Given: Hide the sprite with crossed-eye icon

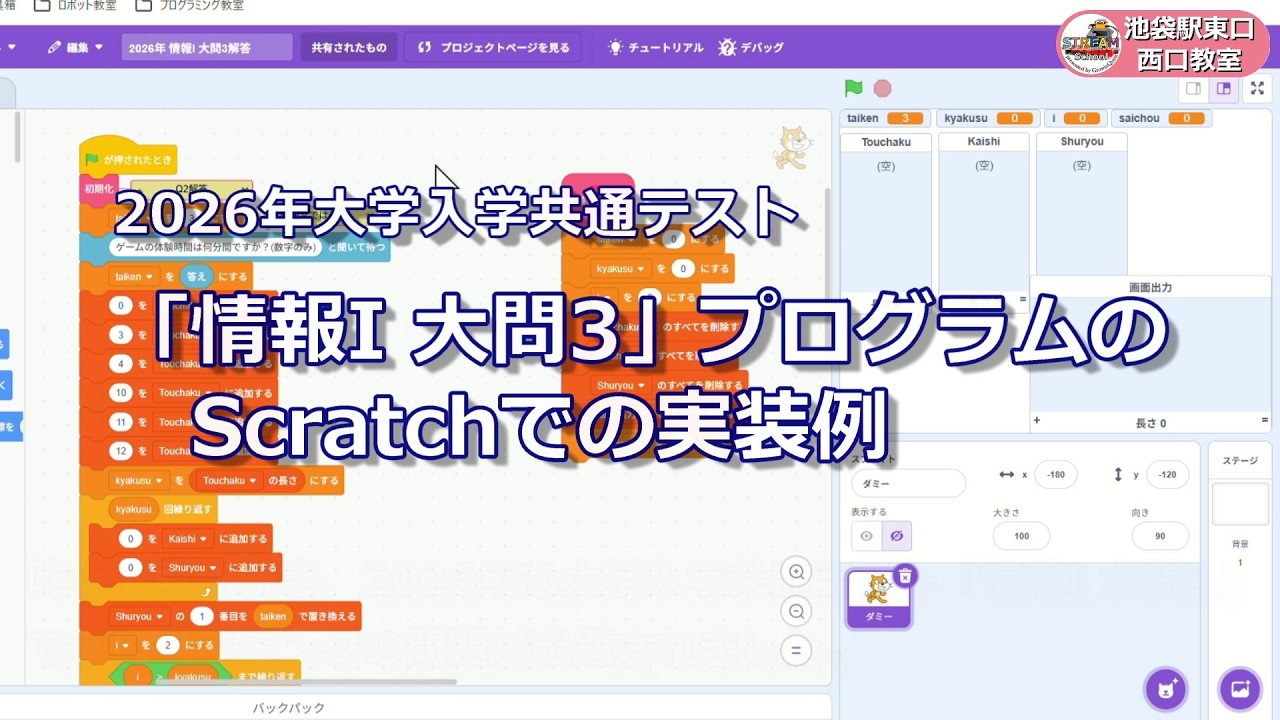Looking at the screenshot, I should 896,536.
